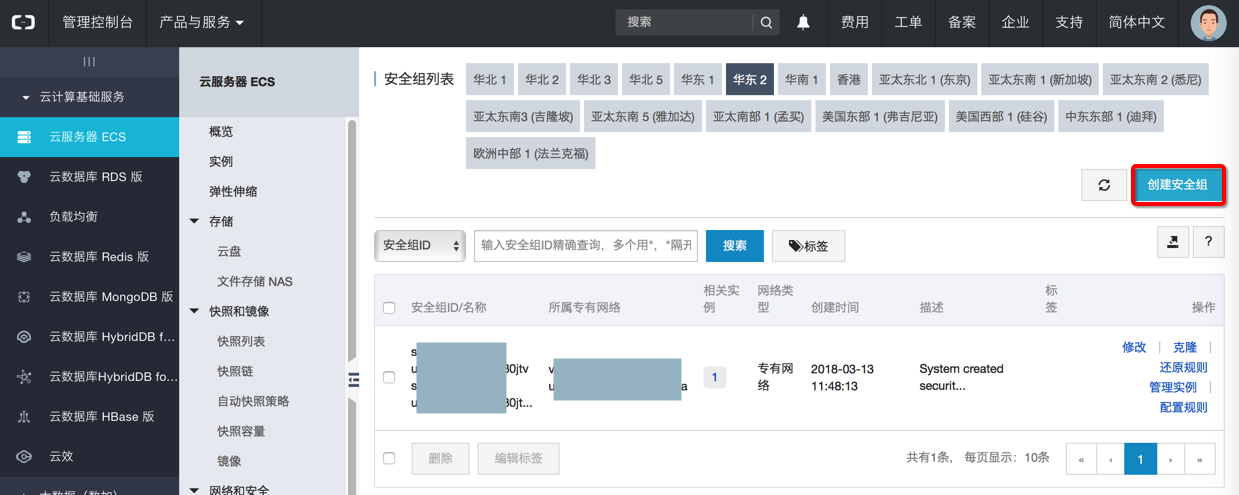1239x495 pixels.
Task: Click the Alibaba Cloud logo icon
Action: pyautogui.click(x=22, y=22)
